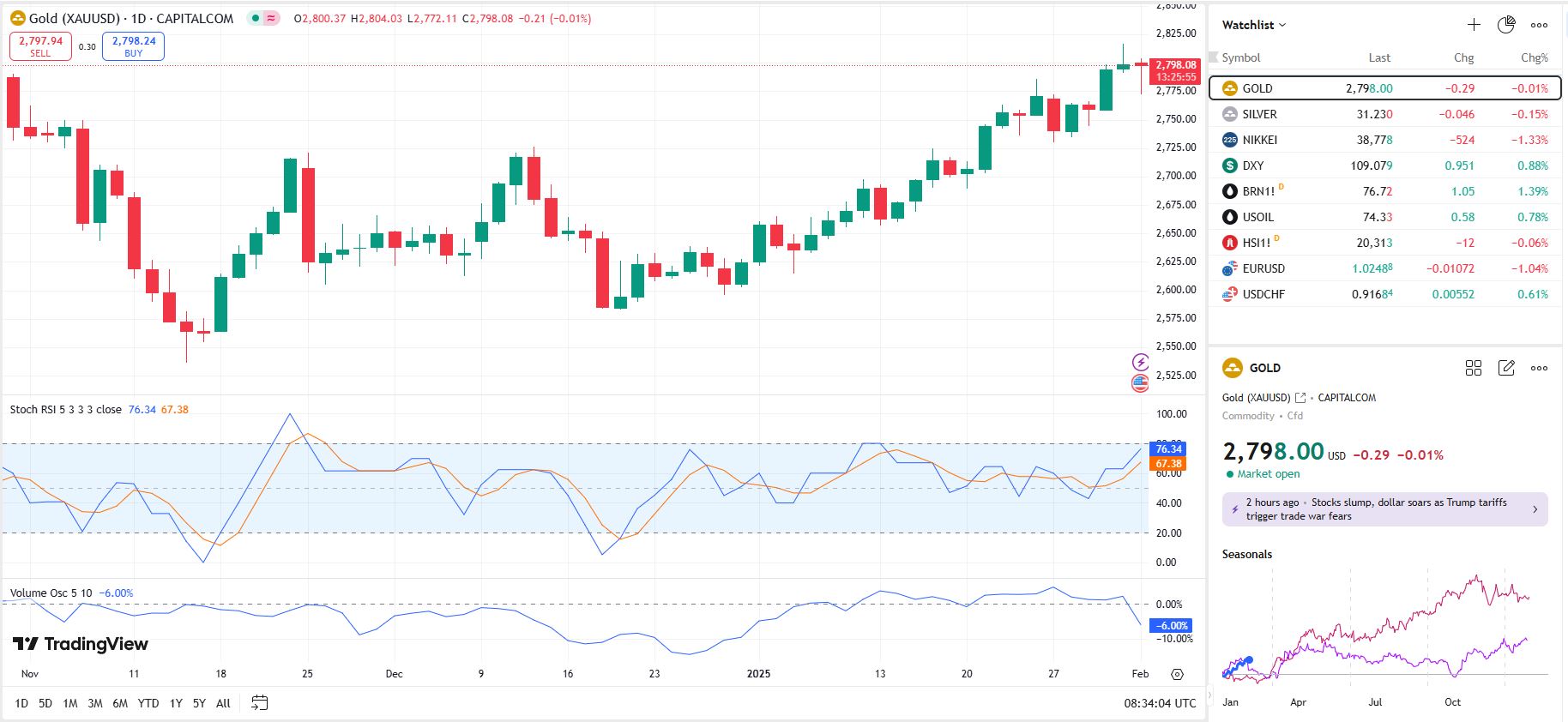Expand the Watchlist dropdown
1568x722 pixels.
(x=1254, y=25)
